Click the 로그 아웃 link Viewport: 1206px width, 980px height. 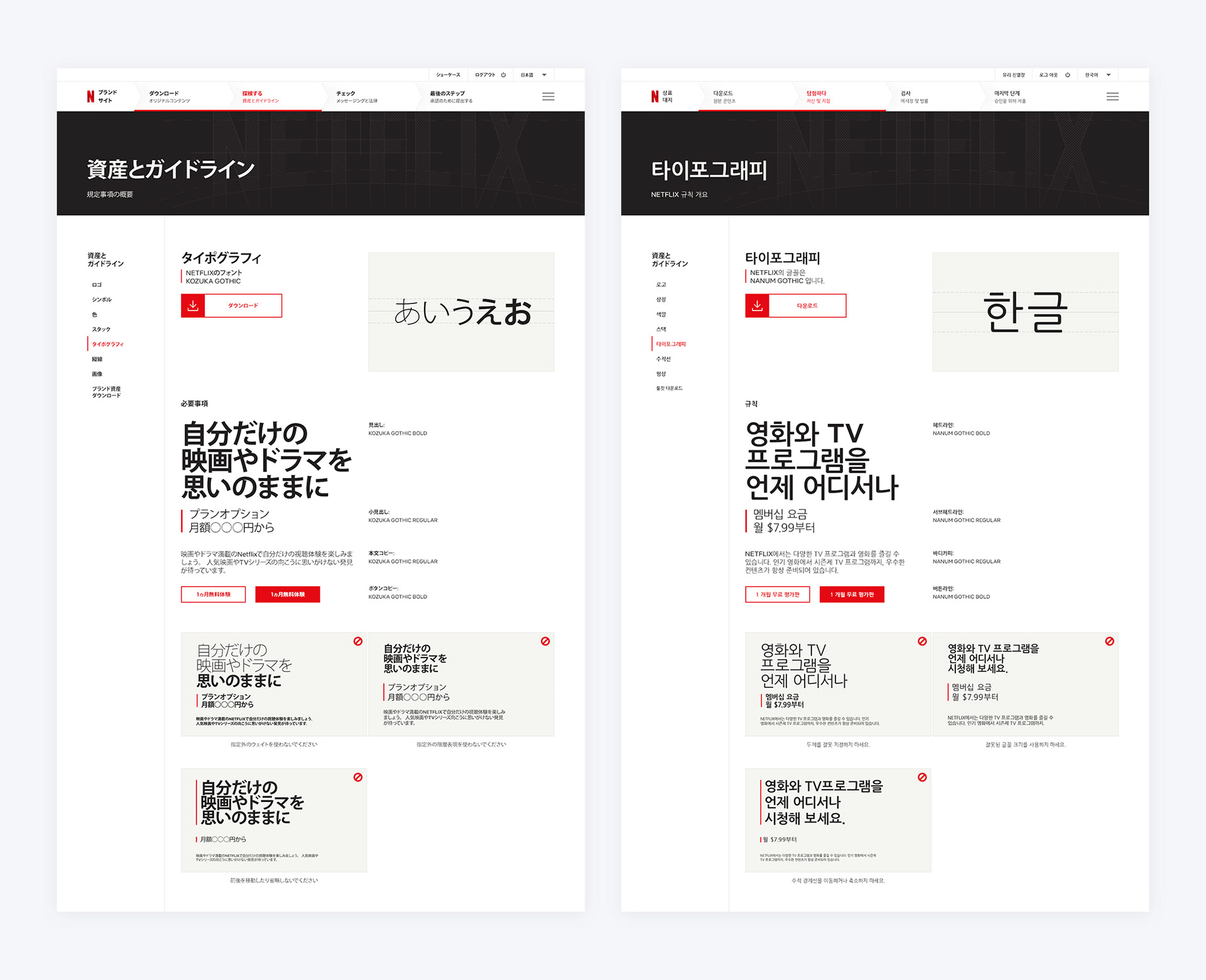point(1048,75)
